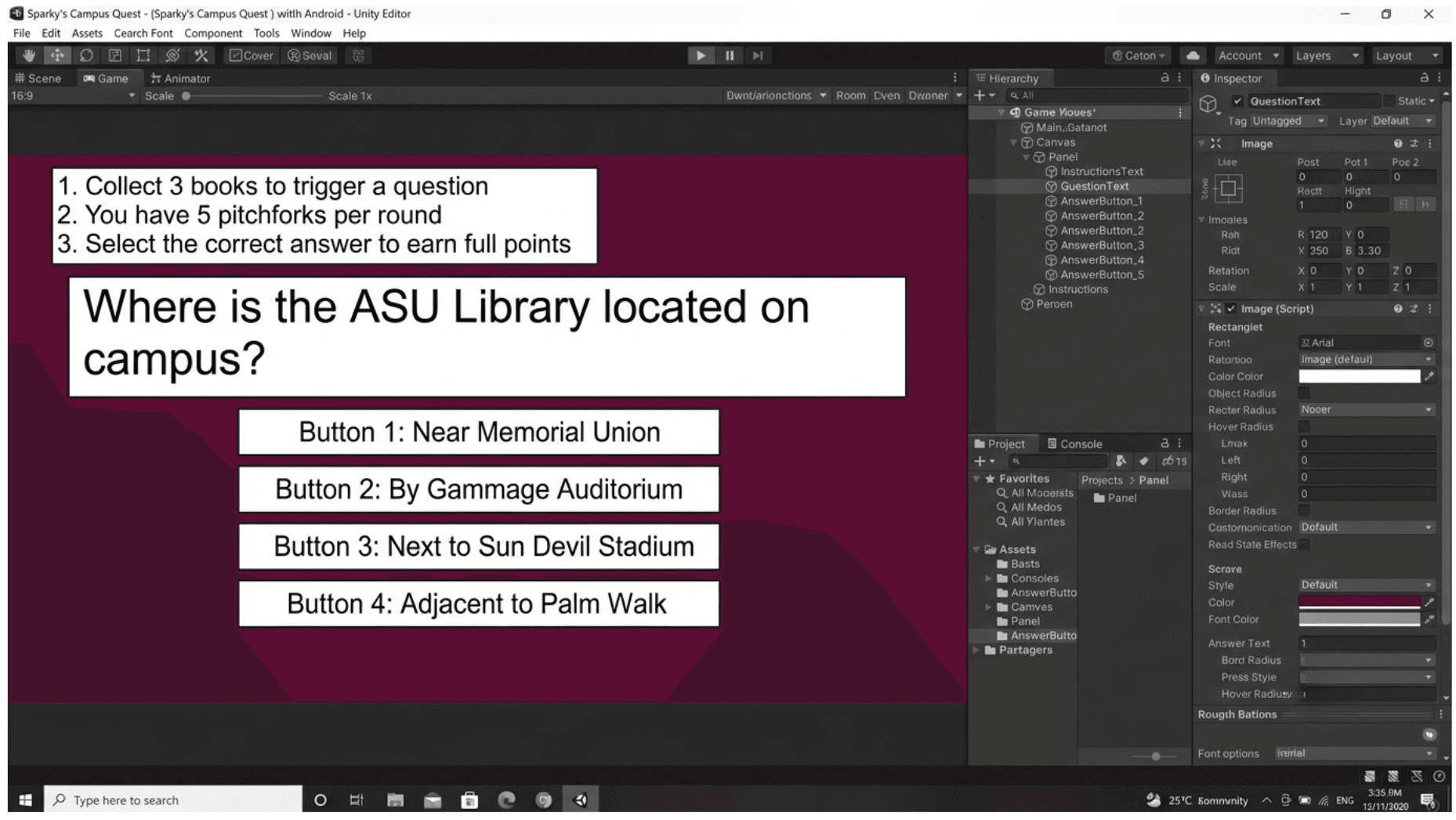Click the Pause button
The width and height of the screenshot is (1456, 820).
730,56
